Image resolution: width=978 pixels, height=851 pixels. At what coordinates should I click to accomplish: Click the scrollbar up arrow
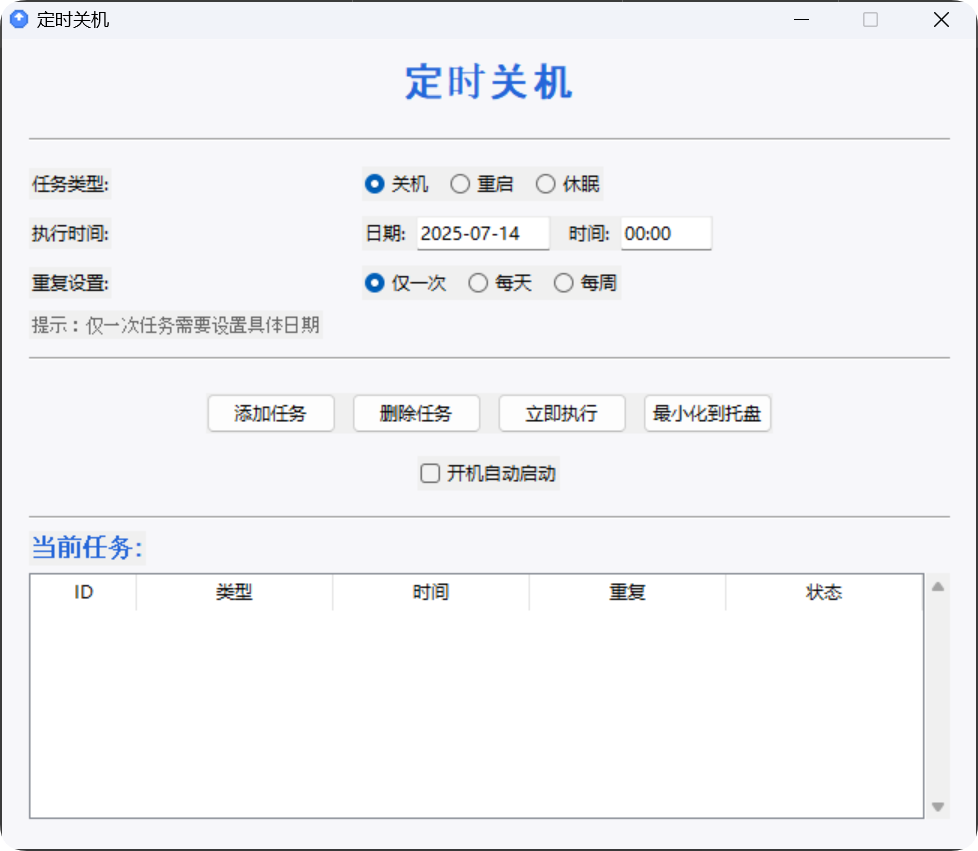pos(937,585)
